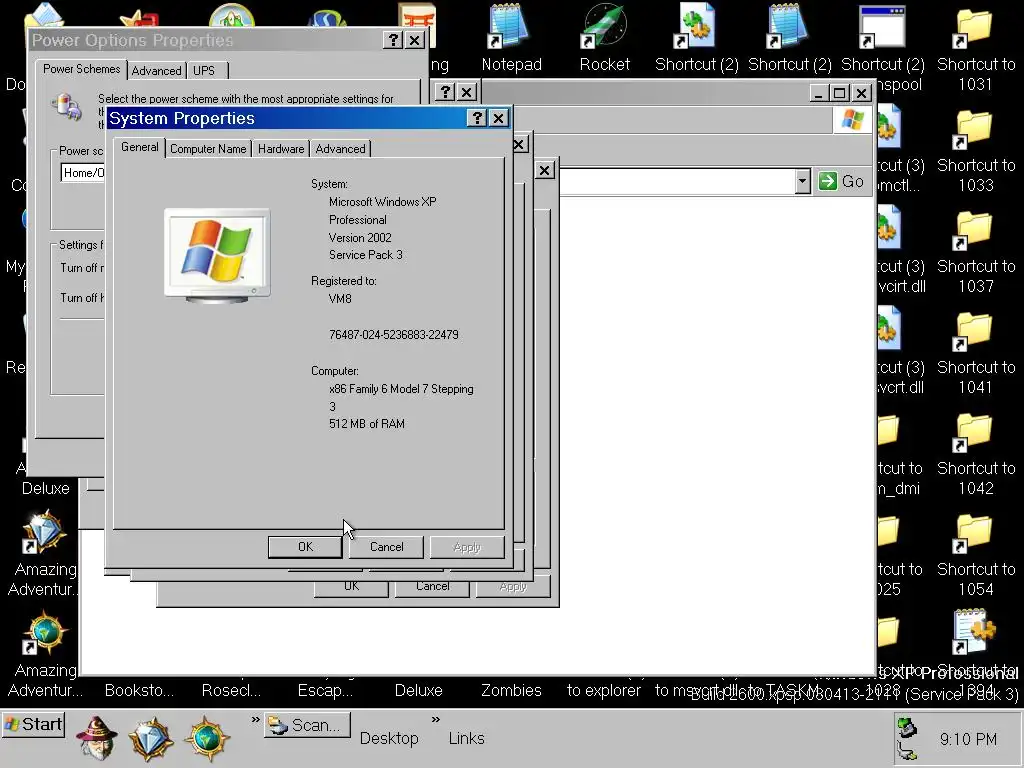This screenshot has width=1024, height=768.
Task: Click the System Properties help question mark
Action: [477, 118]
